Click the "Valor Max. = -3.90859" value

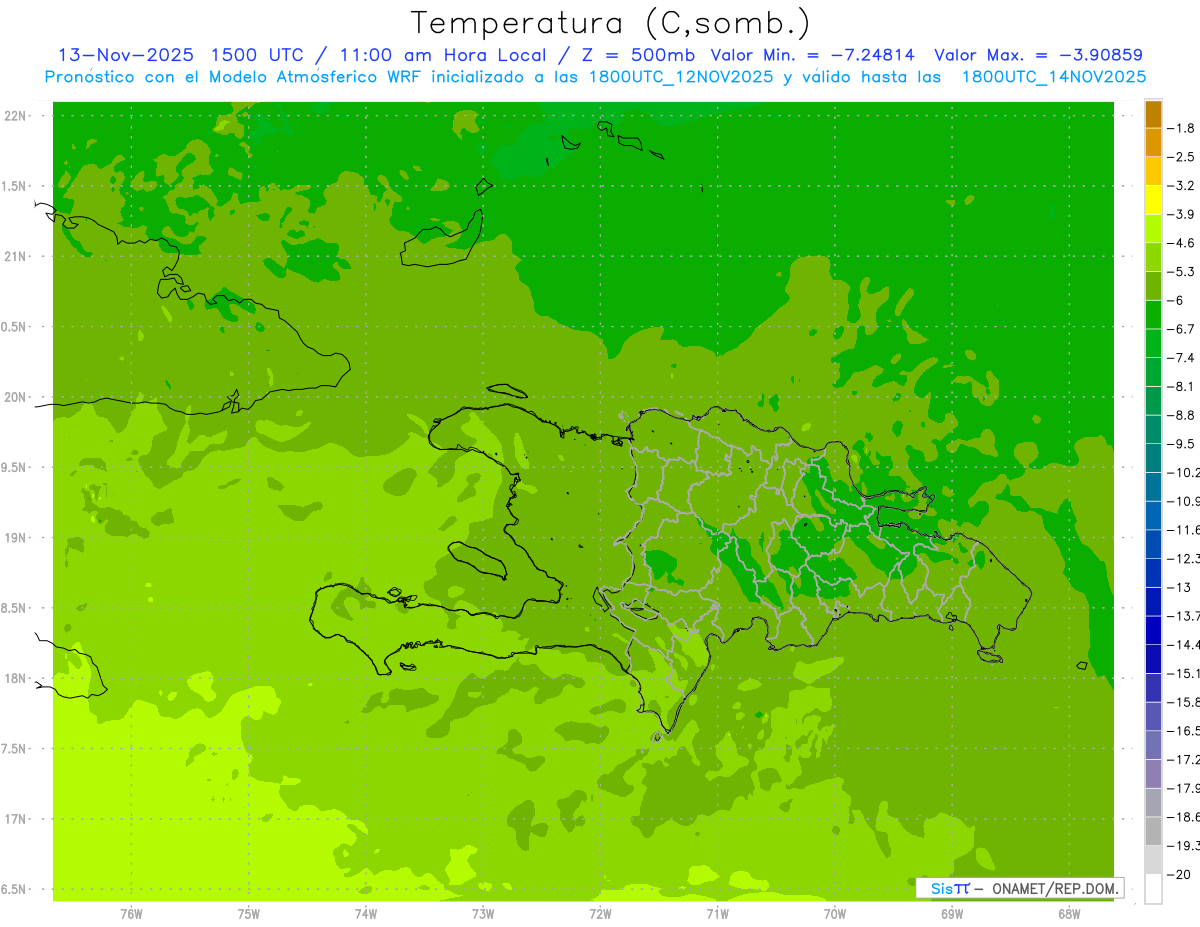point(1037,55)
